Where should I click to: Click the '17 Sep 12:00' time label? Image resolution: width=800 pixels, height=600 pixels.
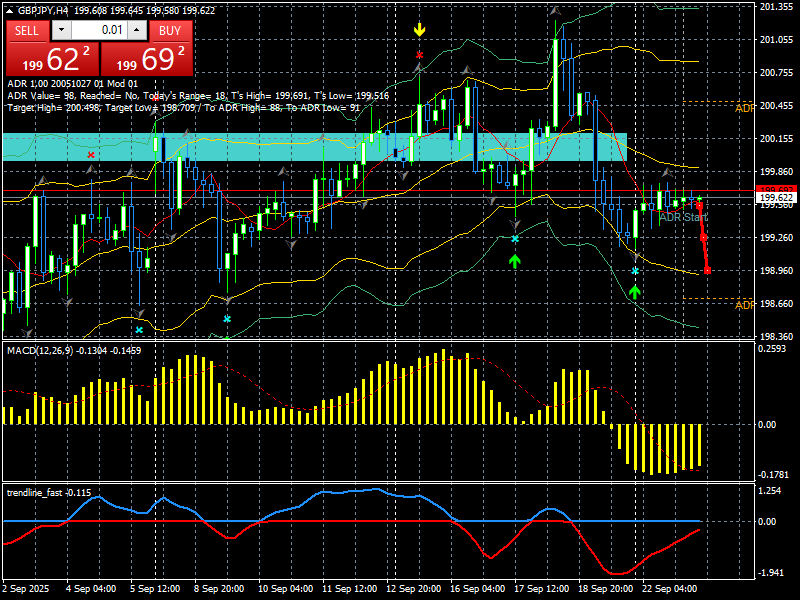[542, 589]
